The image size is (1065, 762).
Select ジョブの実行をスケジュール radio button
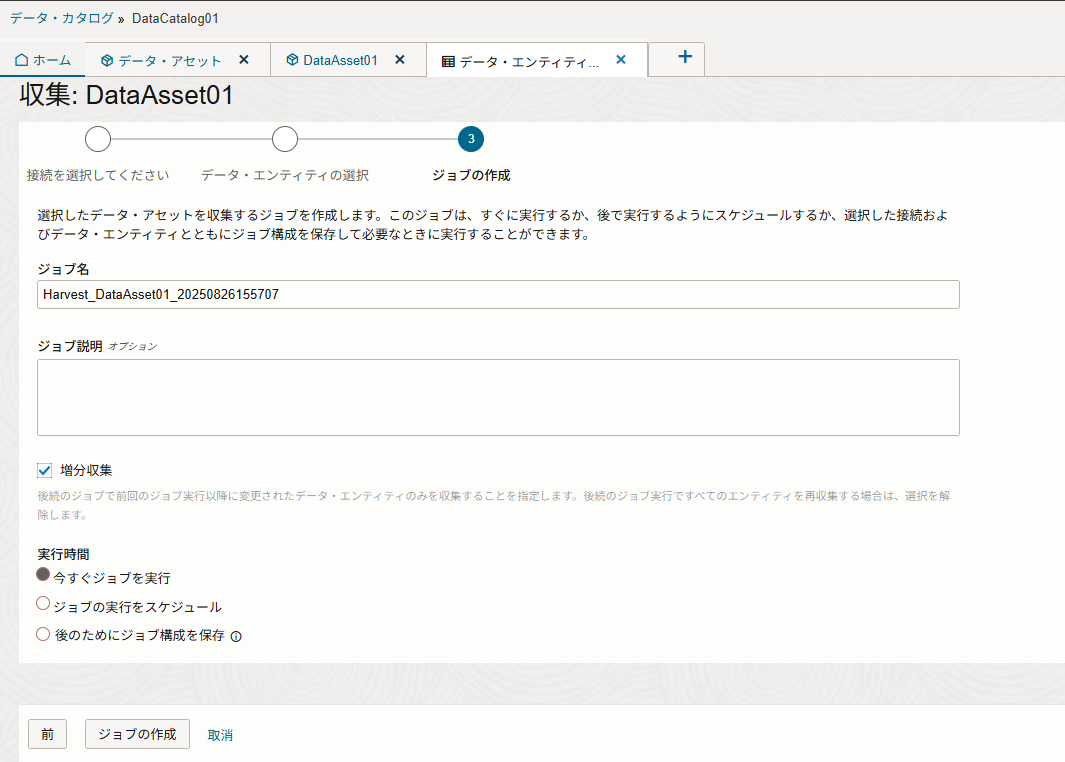click(x=43, y=603)
